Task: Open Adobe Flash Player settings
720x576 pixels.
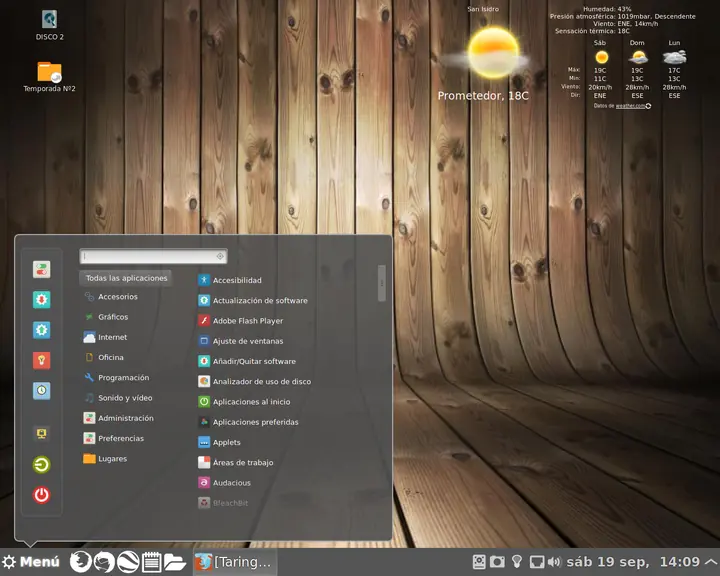Action: tap(240, 321)
